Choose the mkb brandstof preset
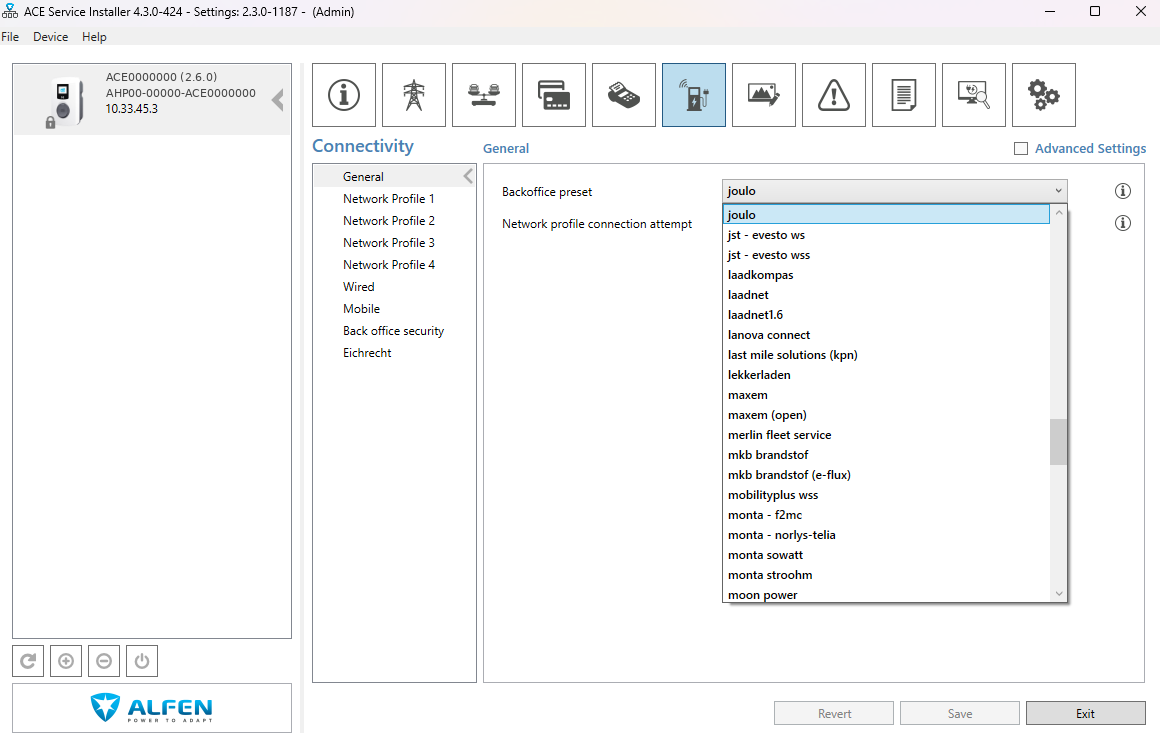Image resolution: width=1160 pixels, height=744 pixels. 886,454
